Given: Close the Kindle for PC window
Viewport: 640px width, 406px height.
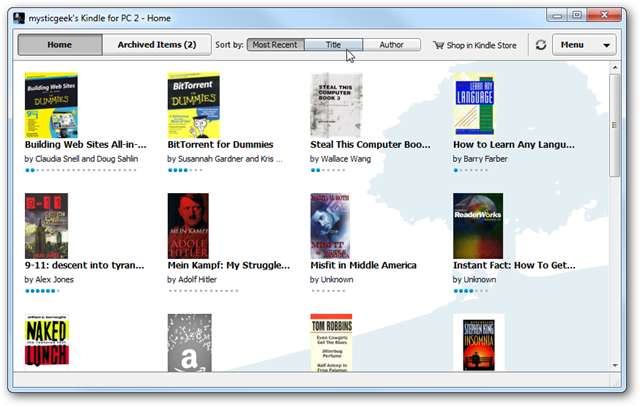Looking at the screenshot, I should pyautogui.click(x=604, y=16).
